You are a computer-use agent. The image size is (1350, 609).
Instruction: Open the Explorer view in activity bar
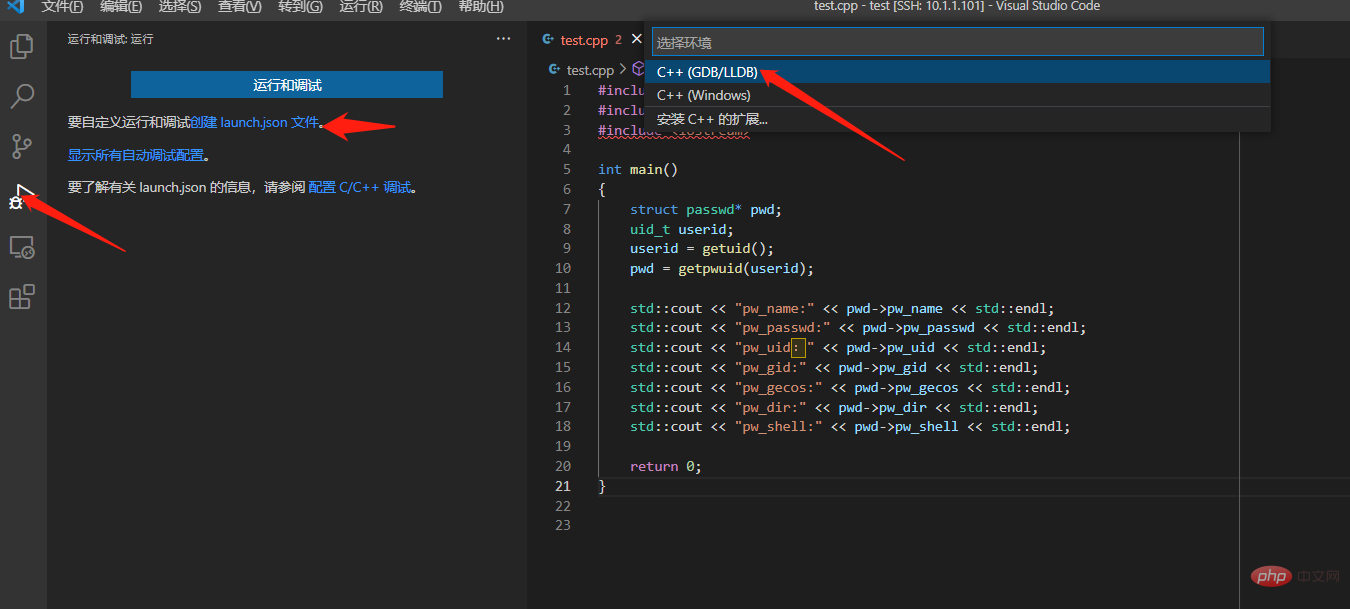tap(21, 46)
